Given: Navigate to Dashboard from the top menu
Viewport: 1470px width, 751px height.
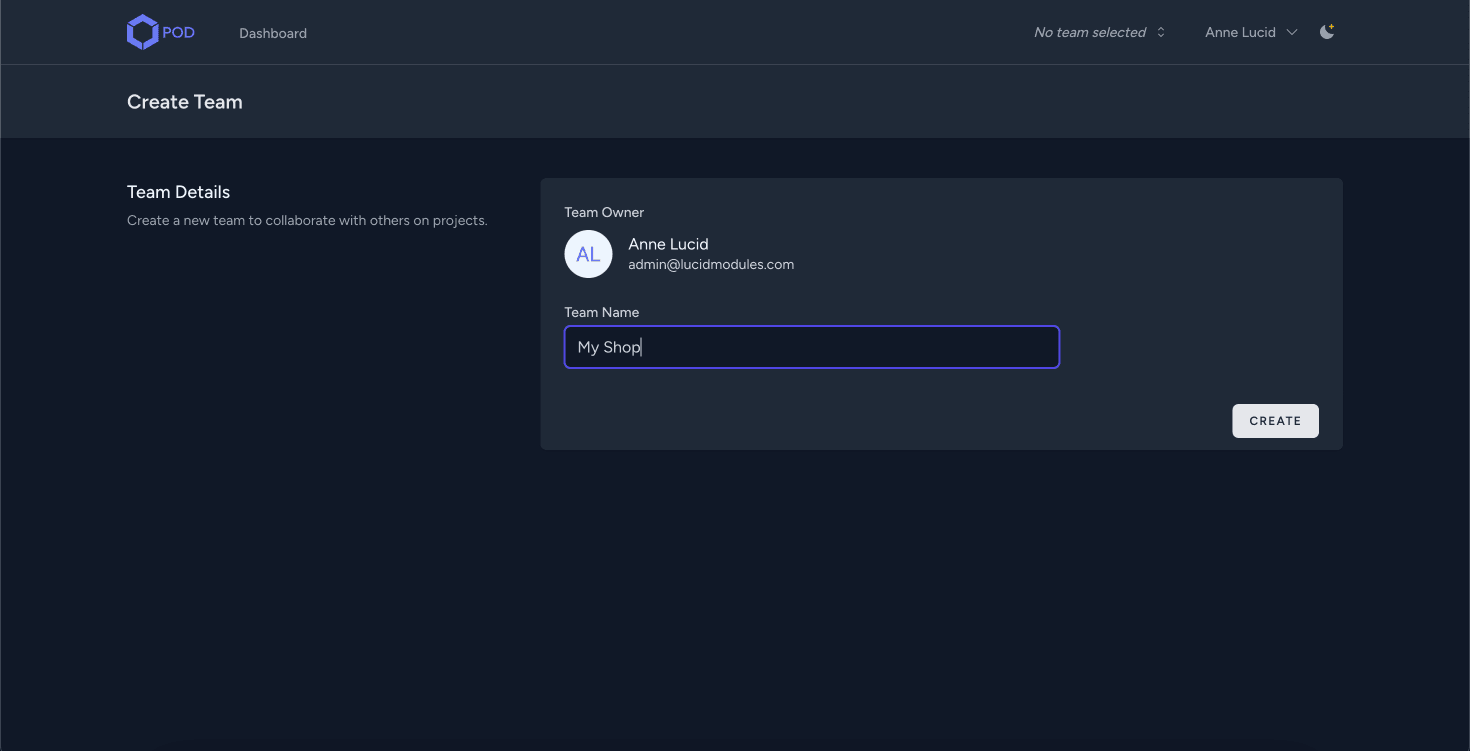Looking at the screenshot, I should tap(272, 32).
